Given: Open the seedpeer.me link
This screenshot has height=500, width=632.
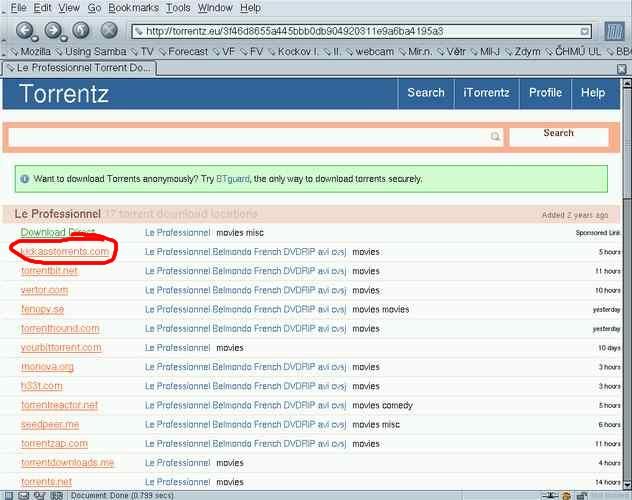Looking at the screenshot, I should 50,424.
